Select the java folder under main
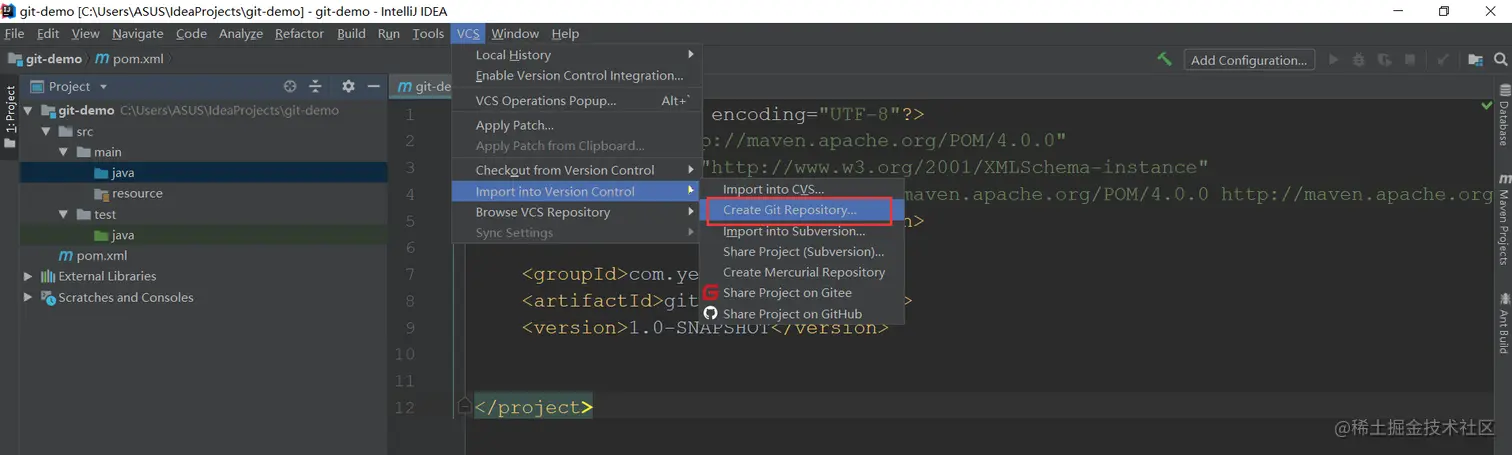The image size is (1512, 455). [123, 173]
